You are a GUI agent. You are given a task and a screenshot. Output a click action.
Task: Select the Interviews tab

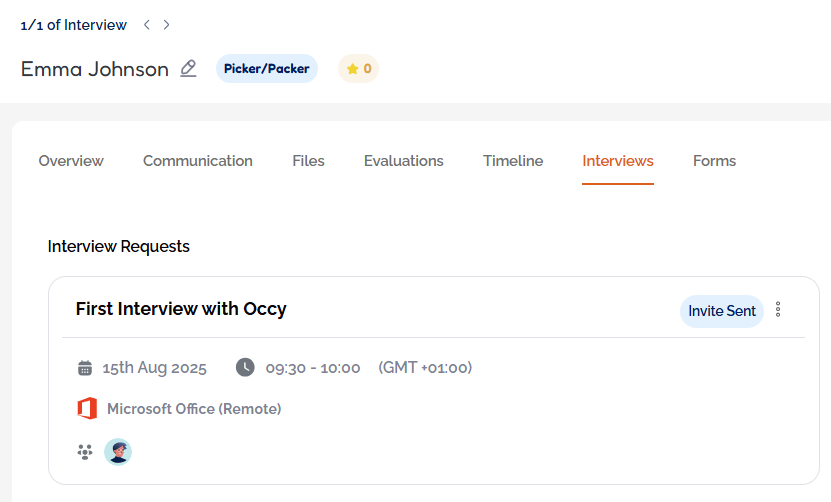point(618,161)
